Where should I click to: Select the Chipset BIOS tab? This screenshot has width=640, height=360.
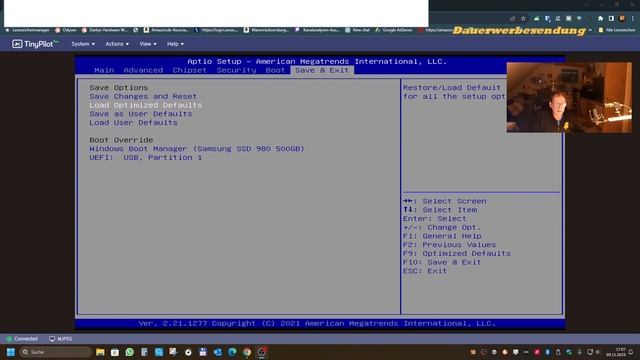click(x=189, y=70)
